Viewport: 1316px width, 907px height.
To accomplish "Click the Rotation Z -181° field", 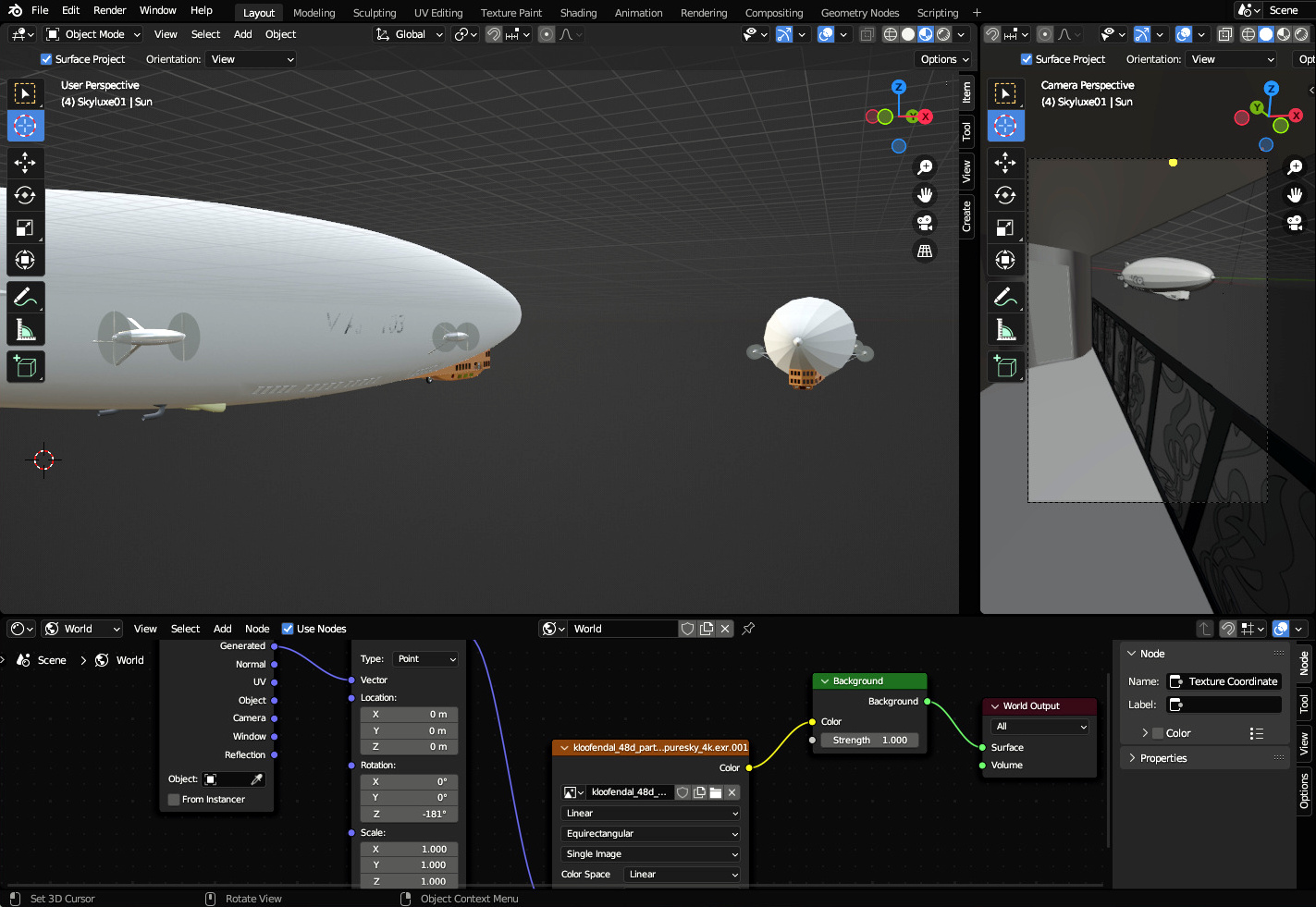I will [410, 815].
